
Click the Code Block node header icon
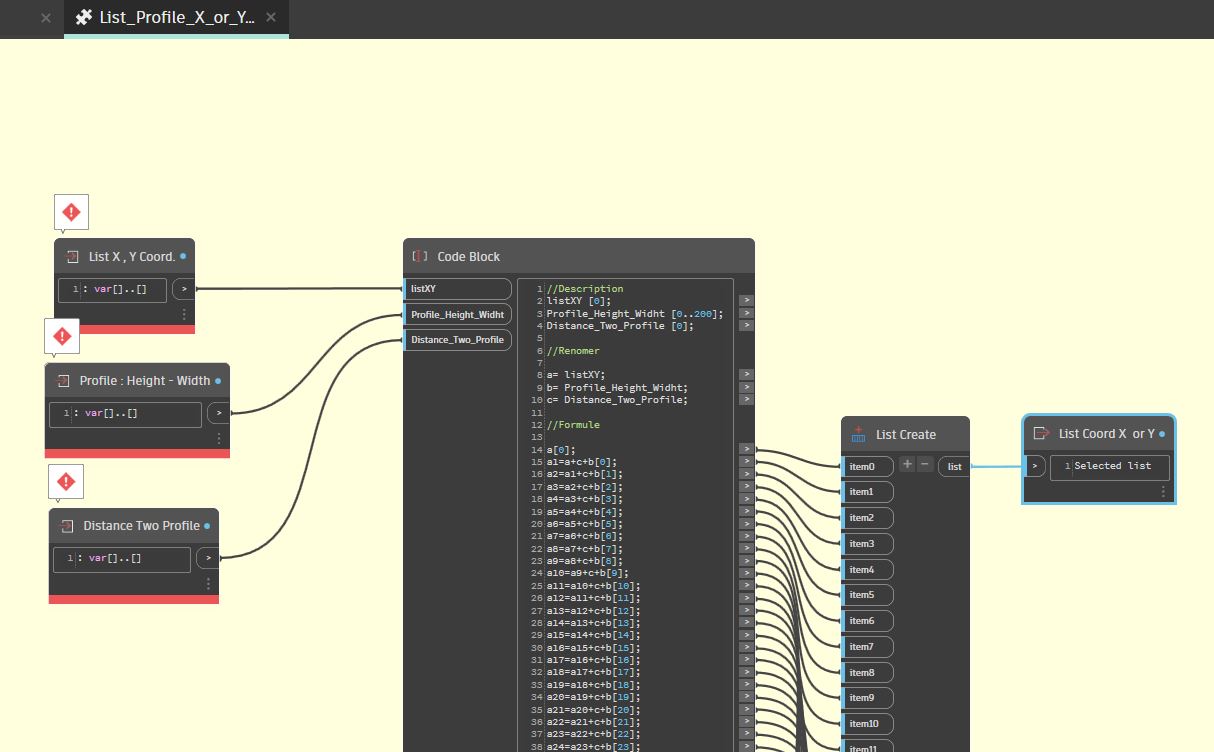(419, 256)
